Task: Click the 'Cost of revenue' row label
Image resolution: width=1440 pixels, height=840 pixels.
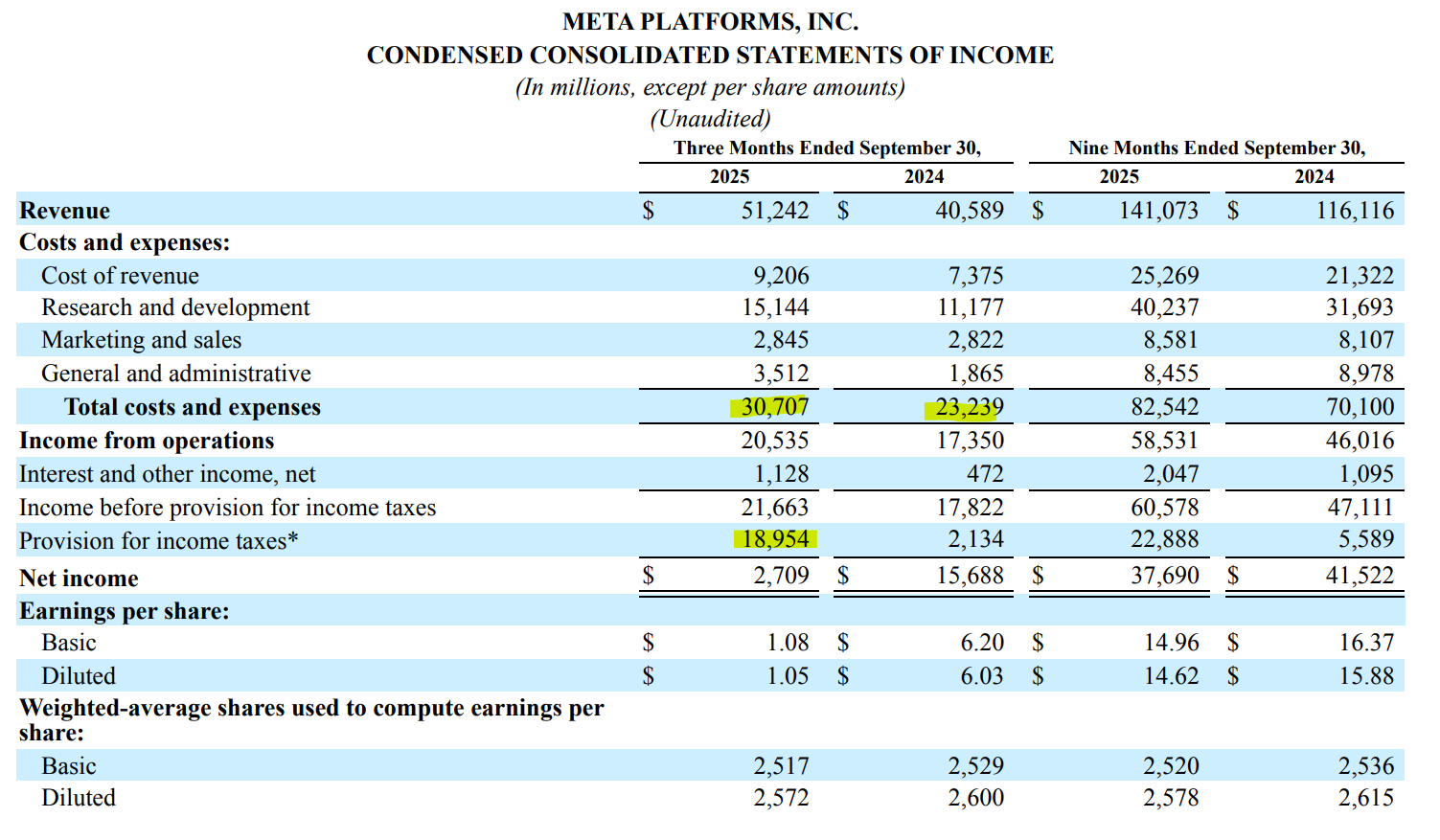Action: tap(120, 276)
